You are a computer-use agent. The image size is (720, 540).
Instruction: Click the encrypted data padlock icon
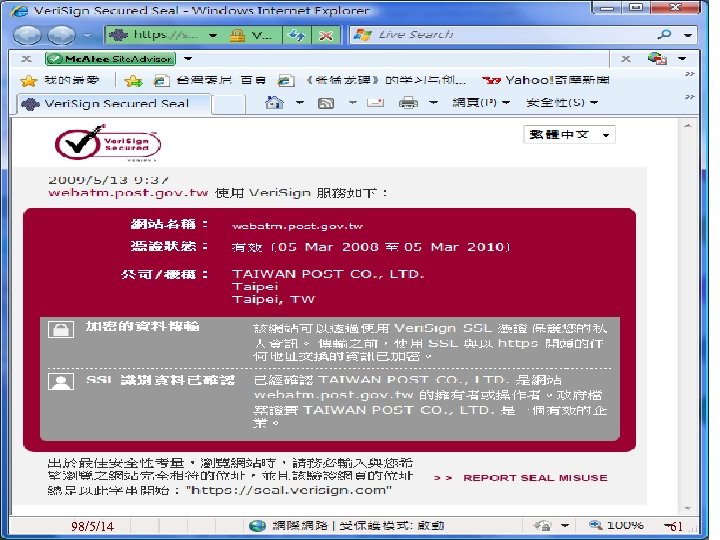click(61, 329)
